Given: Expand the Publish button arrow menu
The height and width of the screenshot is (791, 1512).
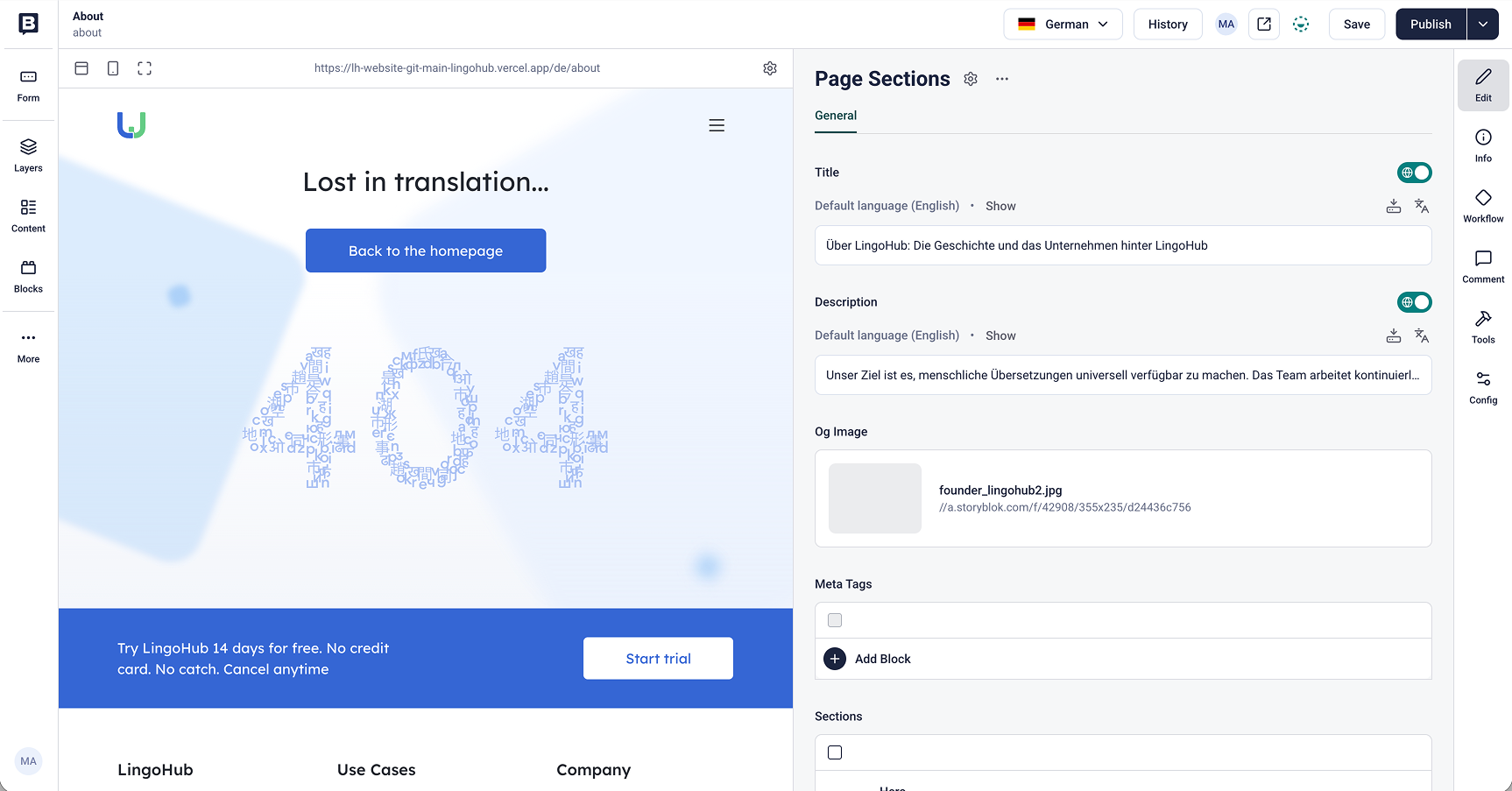Looking at the screenshot, I should pos(1482,25).
